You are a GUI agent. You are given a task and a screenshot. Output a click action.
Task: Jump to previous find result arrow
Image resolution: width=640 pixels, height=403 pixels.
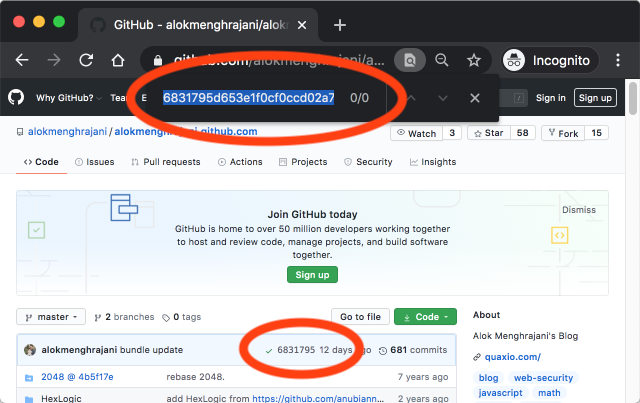(x=411, y=98)
